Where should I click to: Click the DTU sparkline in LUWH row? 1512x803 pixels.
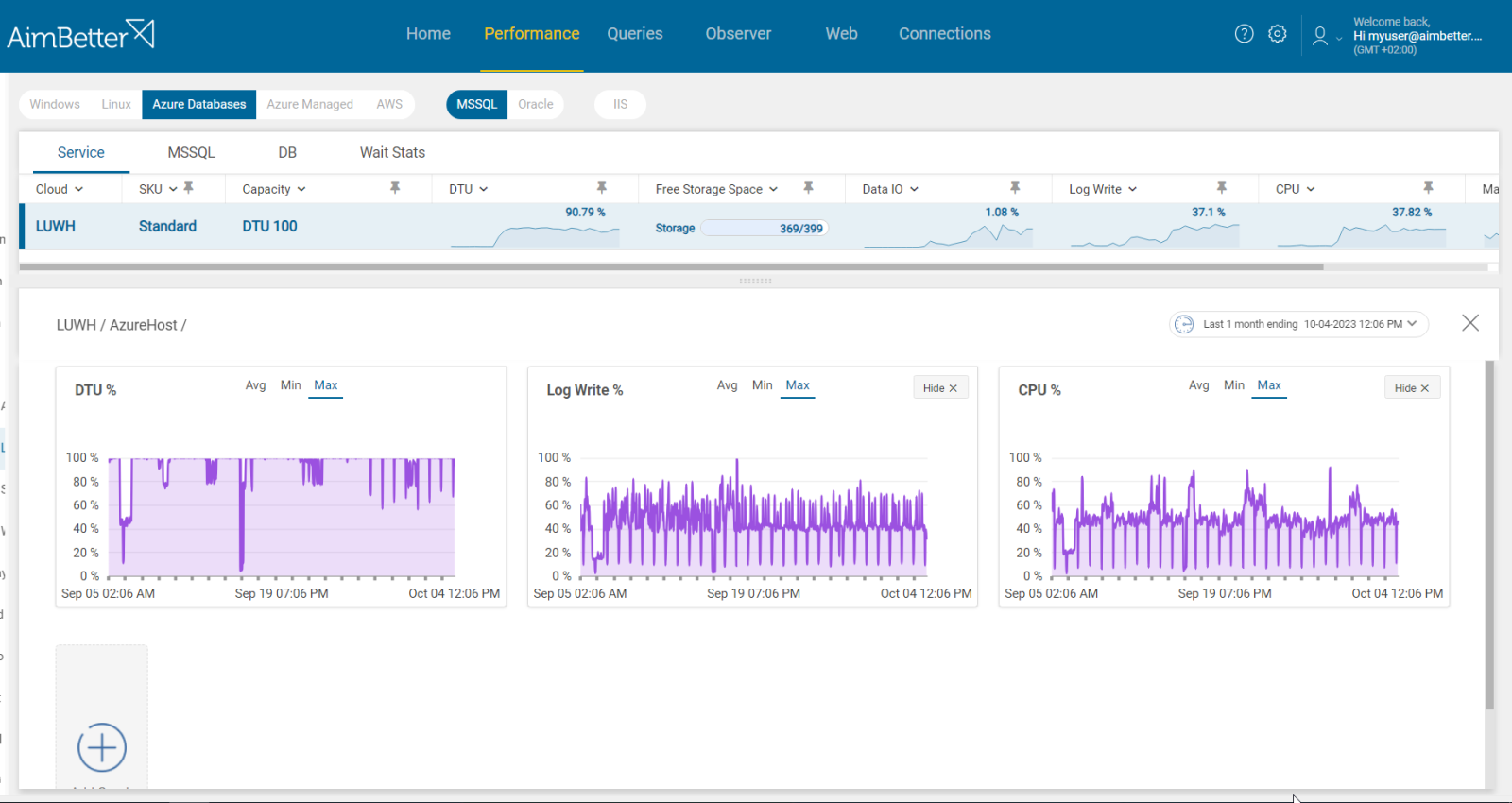(x=535, y=235)
